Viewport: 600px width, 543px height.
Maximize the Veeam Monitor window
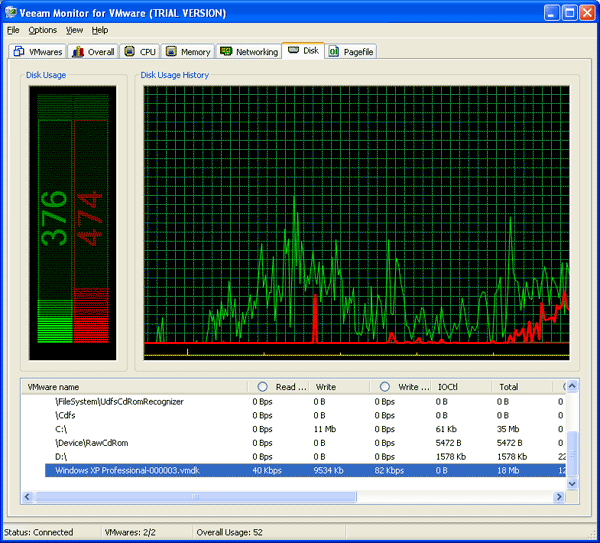point(569,13)
